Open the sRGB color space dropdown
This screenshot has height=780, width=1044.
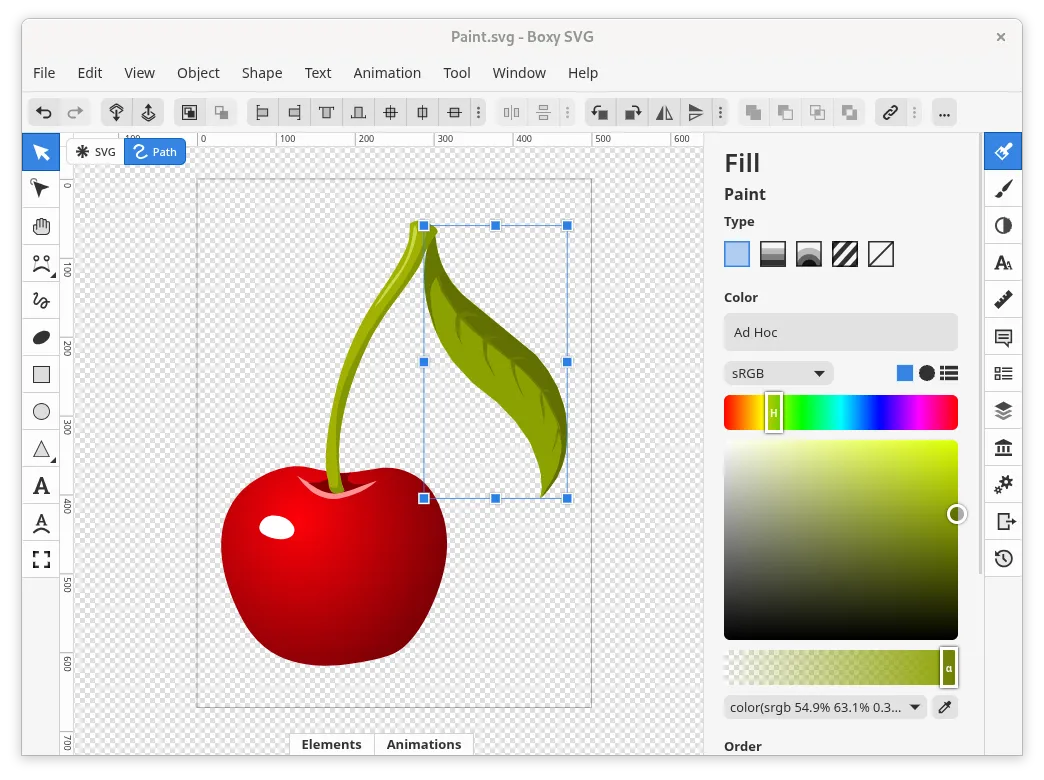[x=778, y=373]
